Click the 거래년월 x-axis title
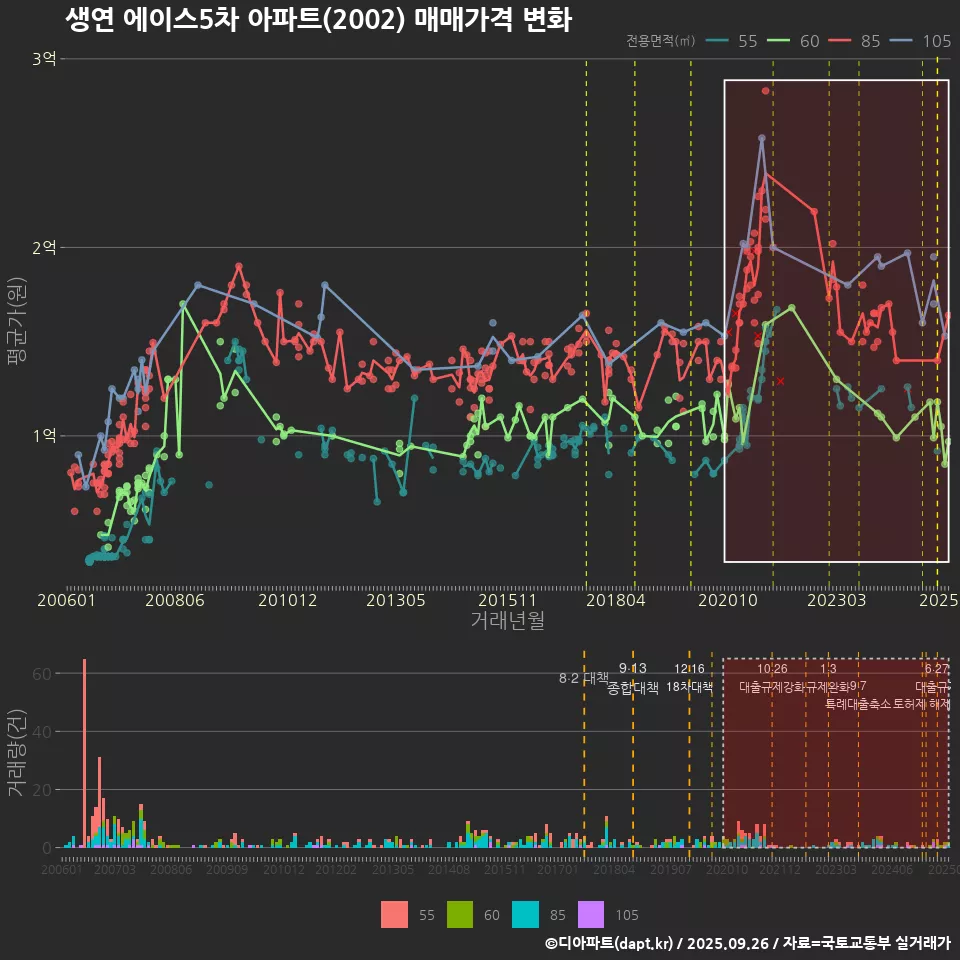This screenshot has height=960, width=960. [x=507, y=621]
